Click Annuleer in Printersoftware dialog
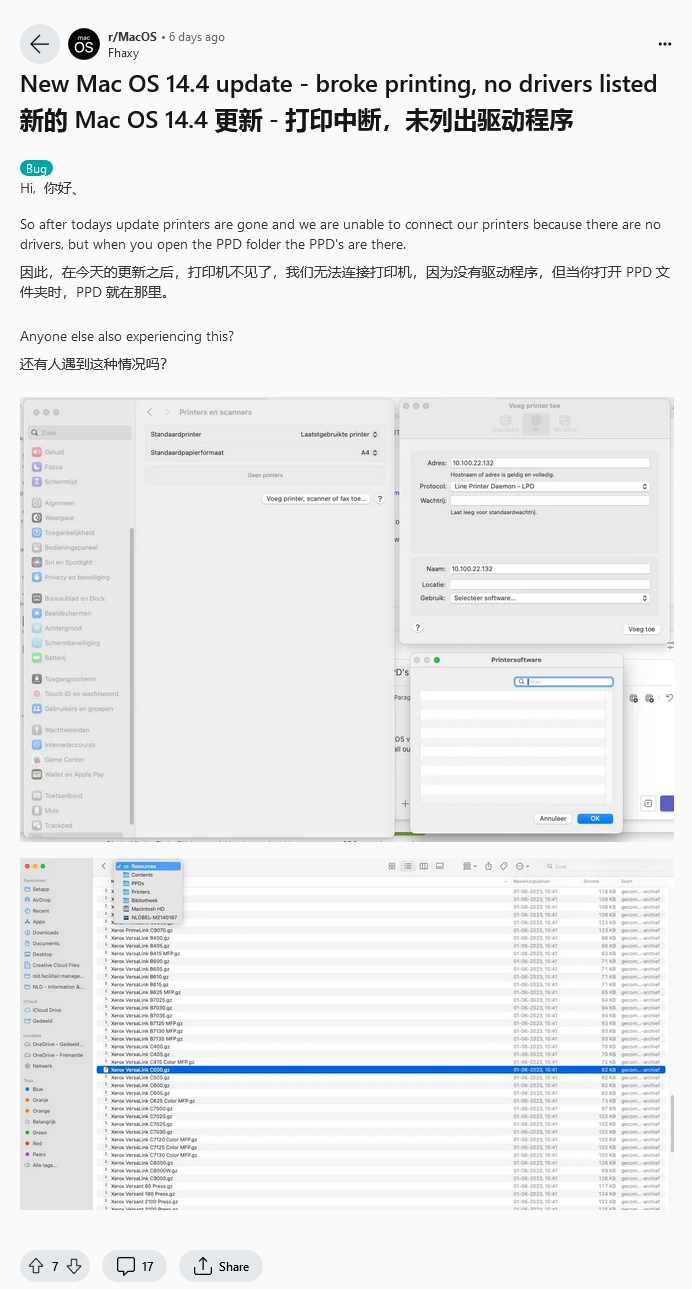692x1289 pixels. coord(553,818)
